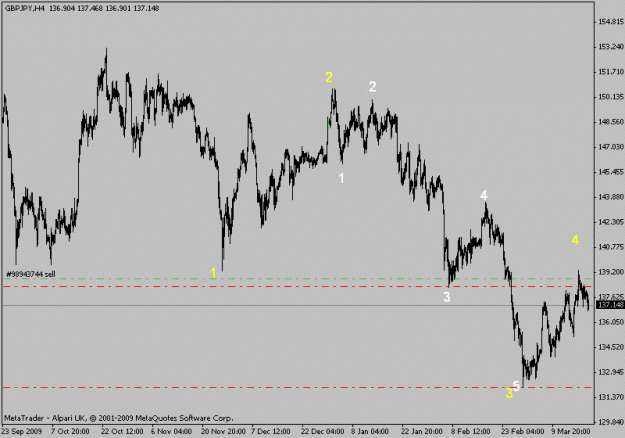The height and width of the screenshot is (438, 625).
Task: Click the 151.710 price scale value
Action: pos(611,72)
